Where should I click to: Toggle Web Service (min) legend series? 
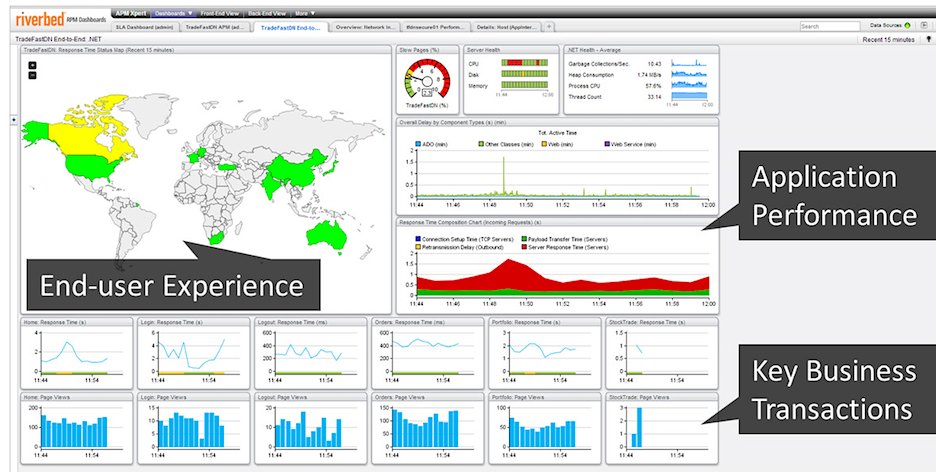[630, 145]
